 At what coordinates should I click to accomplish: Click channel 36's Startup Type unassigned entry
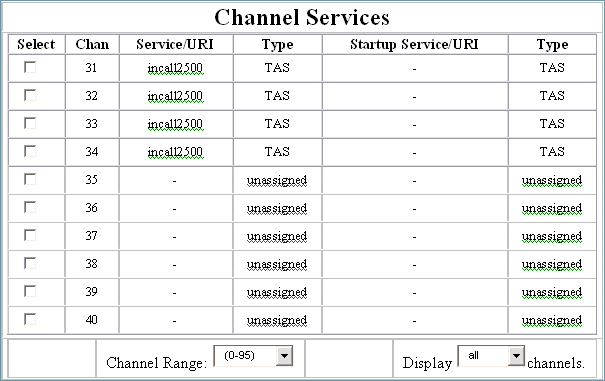(552, 208)
